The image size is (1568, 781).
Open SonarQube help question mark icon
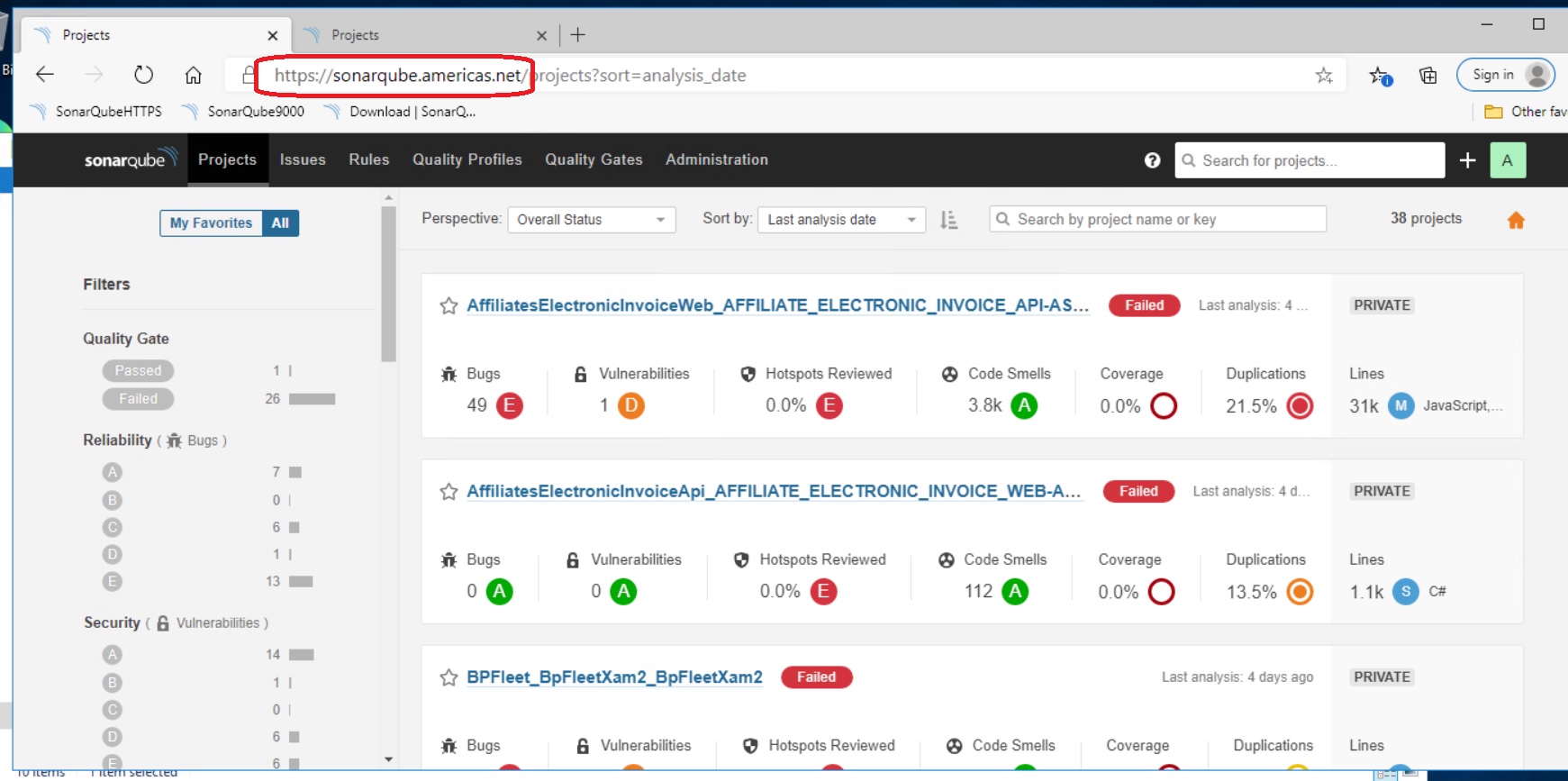1152,160
